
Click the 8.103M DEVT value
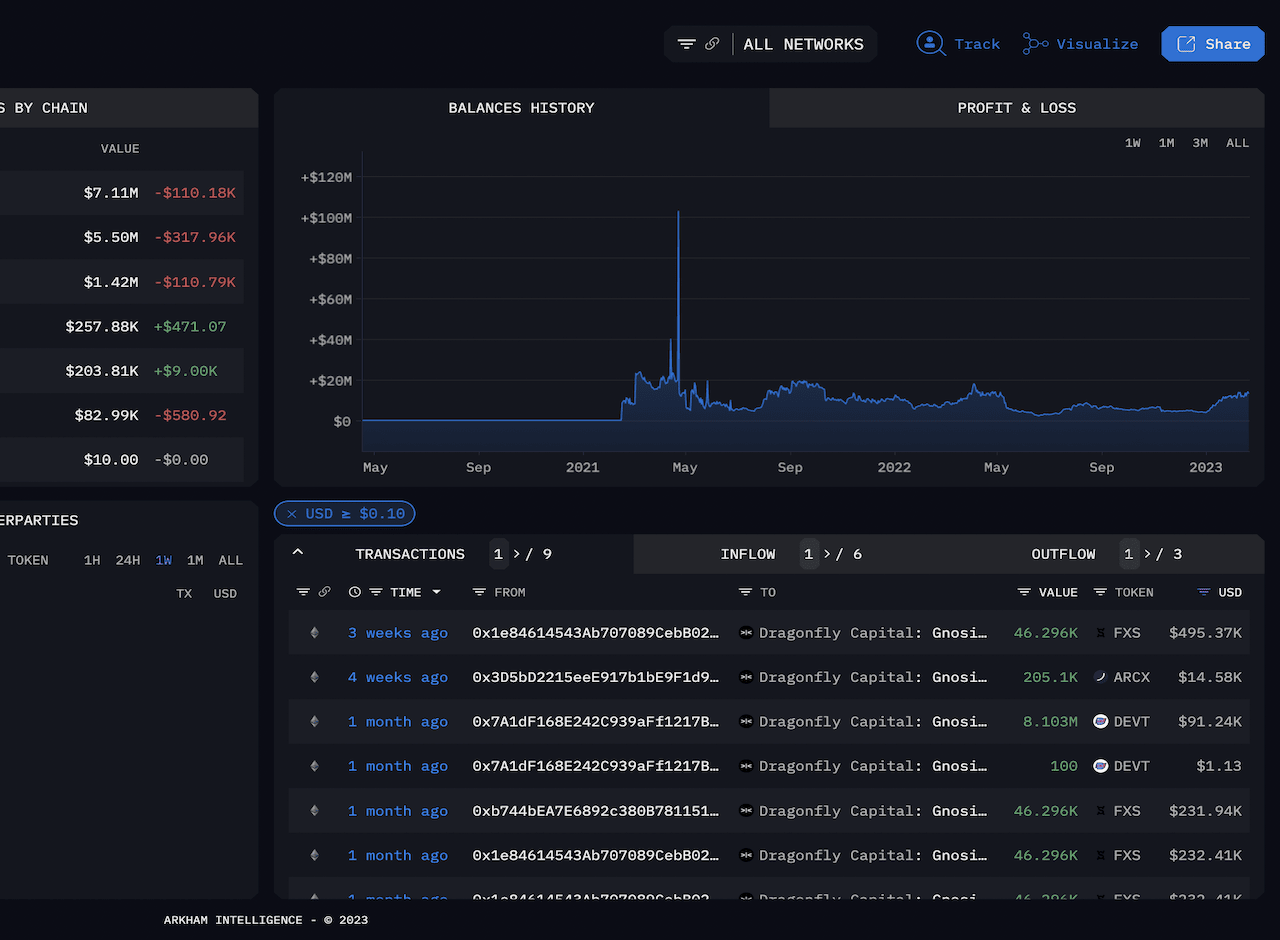[x=1050, y=721]
